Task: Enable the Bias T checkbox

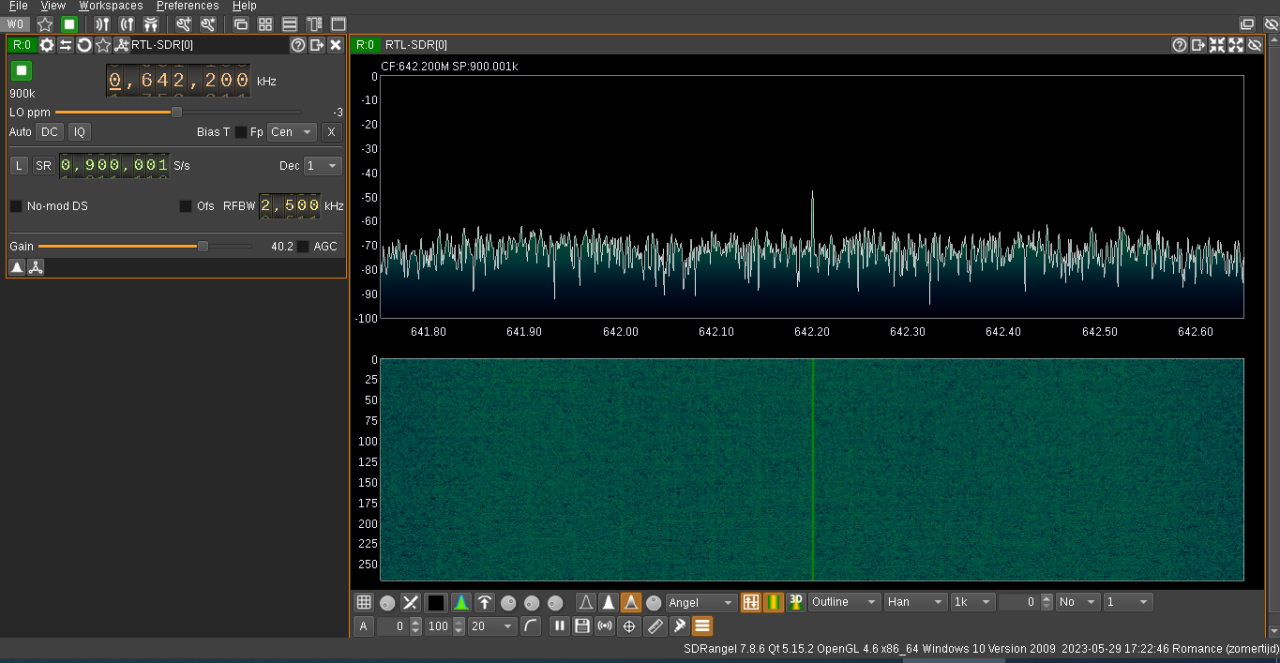Action: point(241,132)
